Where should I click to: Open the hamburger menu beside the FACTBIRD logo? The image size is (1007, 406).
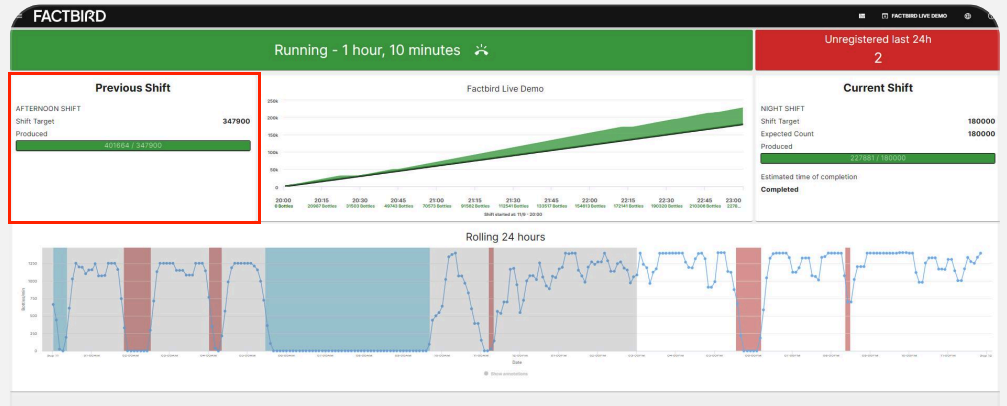[19, 15]
